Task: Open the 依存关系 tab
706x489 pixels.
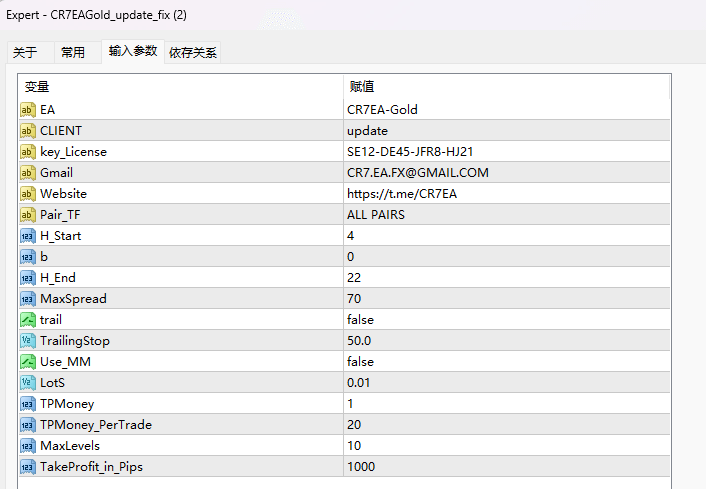Action: click(193, 53)
